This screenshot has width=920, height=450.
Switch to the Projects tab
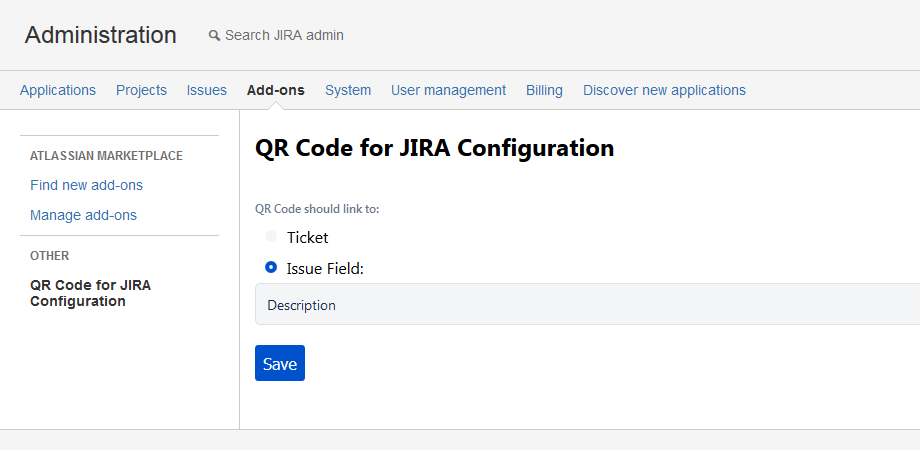click(141, 90)
